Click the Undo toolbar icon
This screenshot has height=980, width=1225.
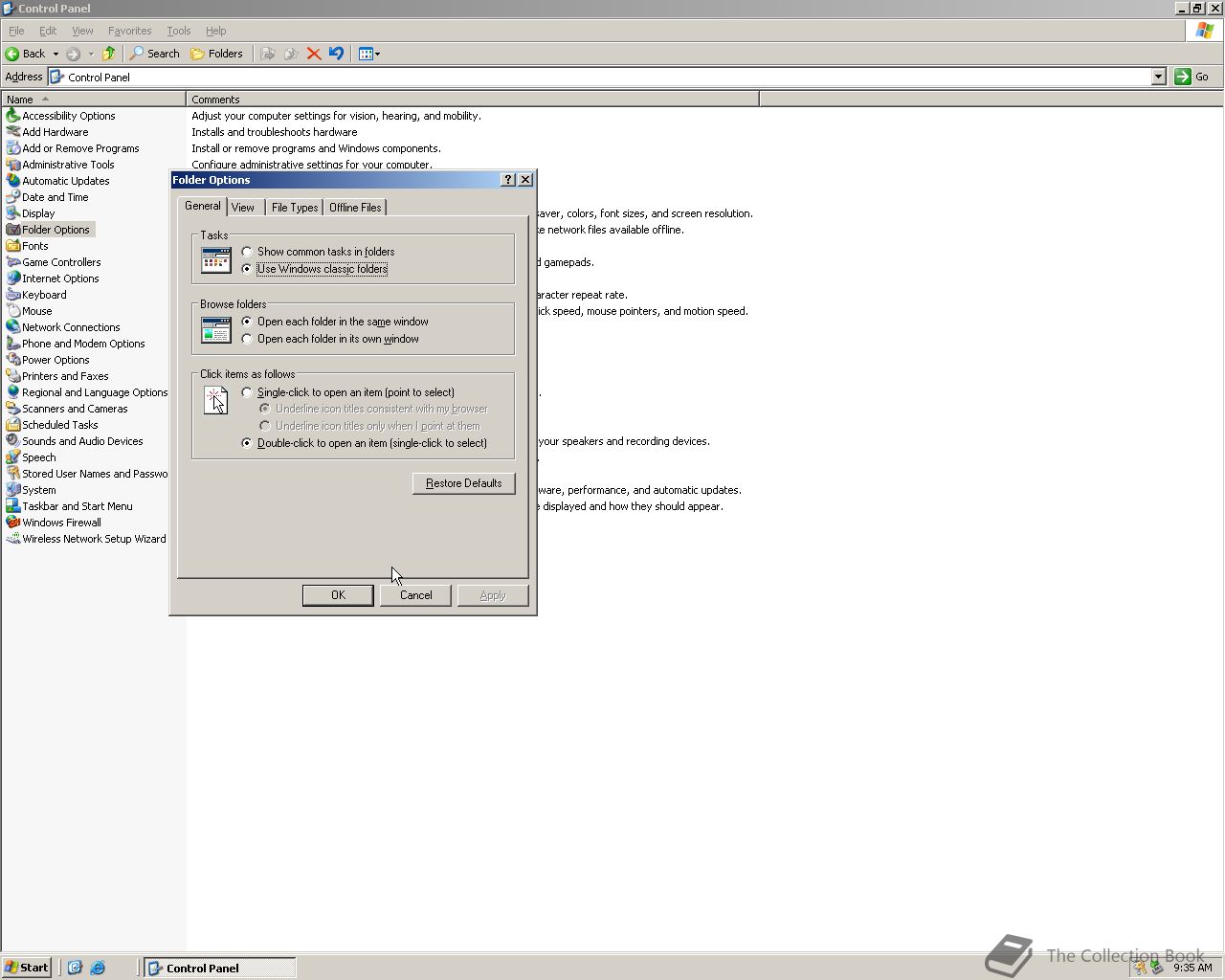(x=336, y=54)
